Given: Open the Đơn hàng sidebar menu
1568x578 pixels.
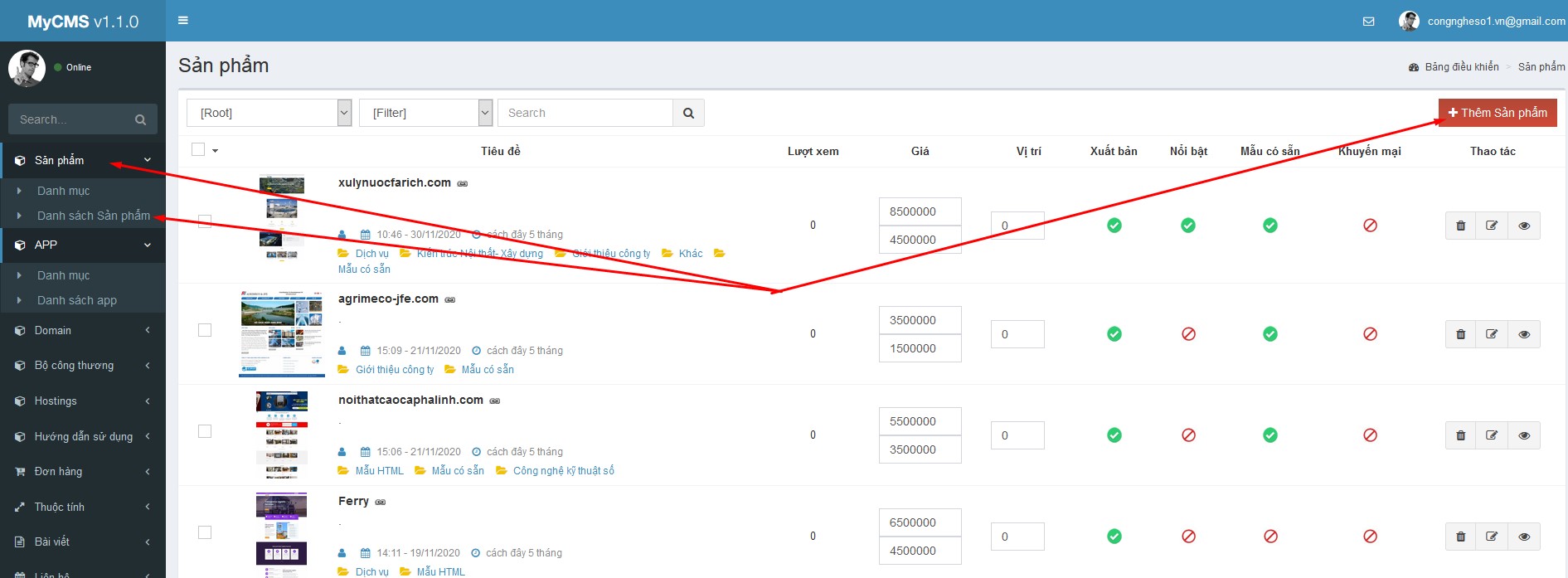Looking at the screenshot, I should tap(83, 471).
